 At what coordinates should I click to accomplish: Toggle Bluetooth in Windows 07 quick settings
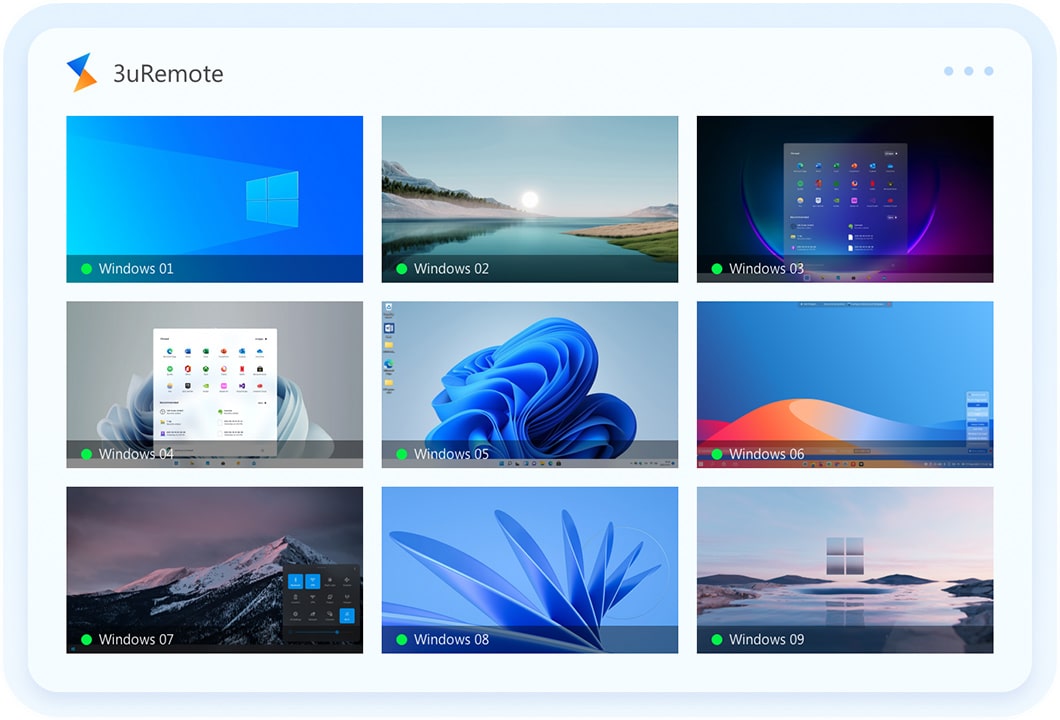point(295,581)
